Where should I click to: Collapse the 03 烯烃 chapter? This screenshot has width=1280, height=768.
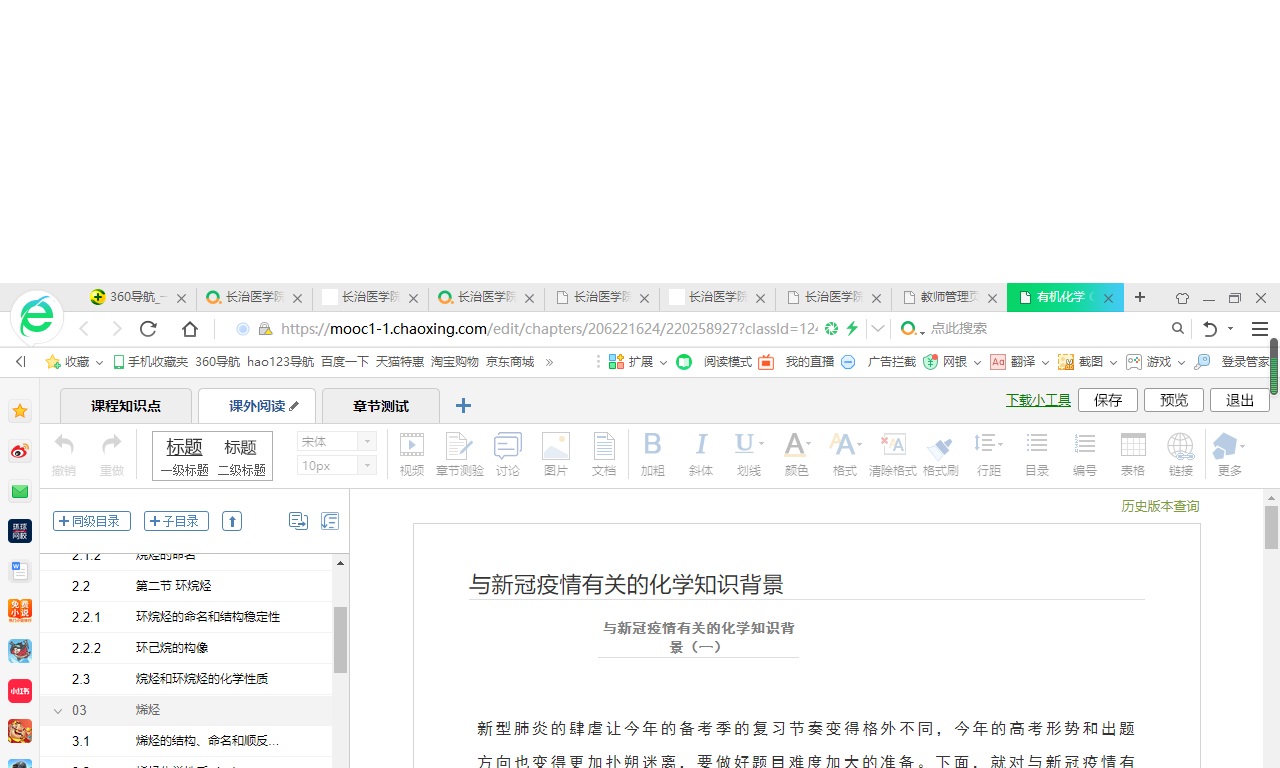57,710
